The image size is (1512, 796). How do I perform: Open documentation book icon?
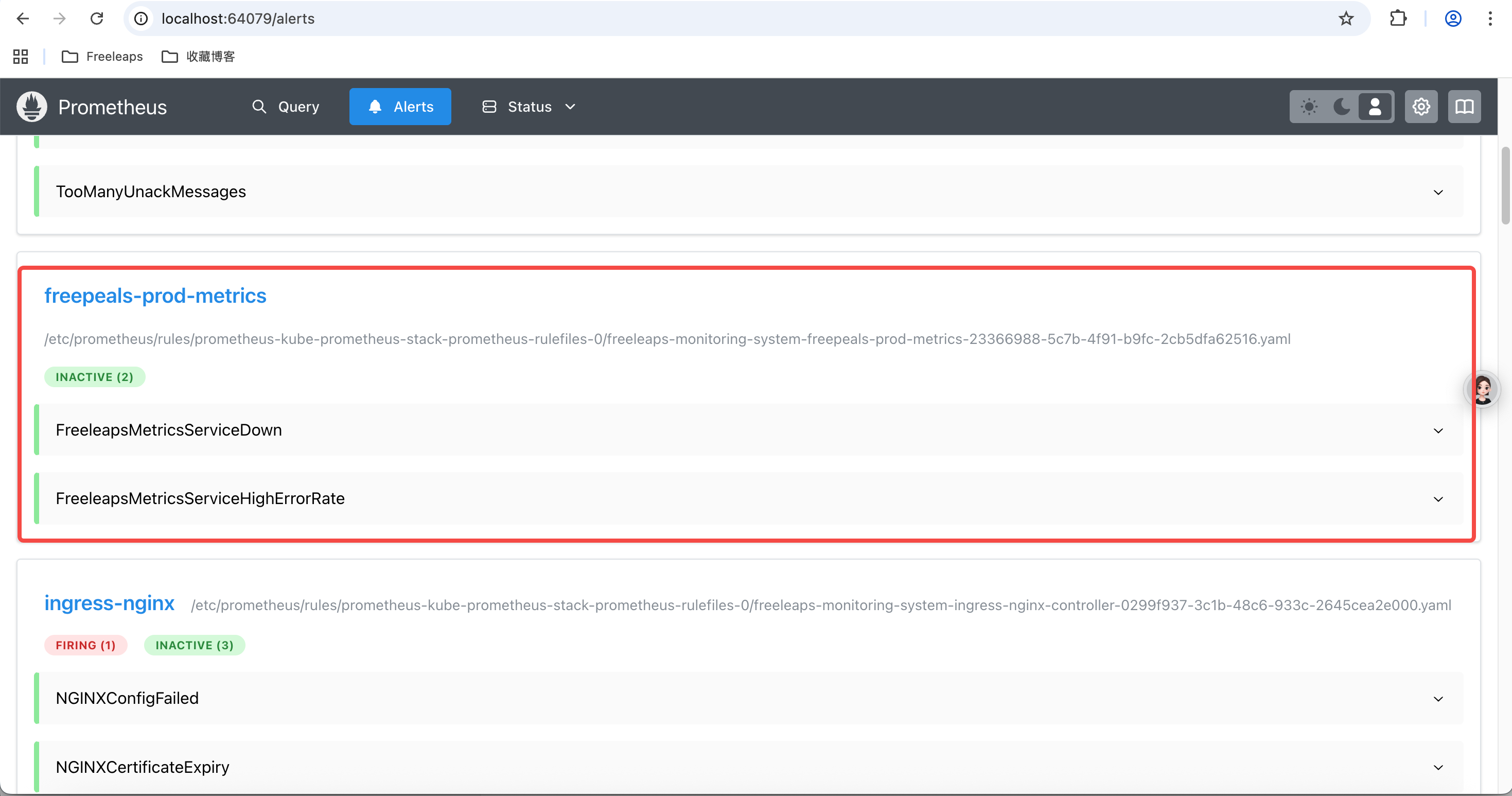[1464, 107]
